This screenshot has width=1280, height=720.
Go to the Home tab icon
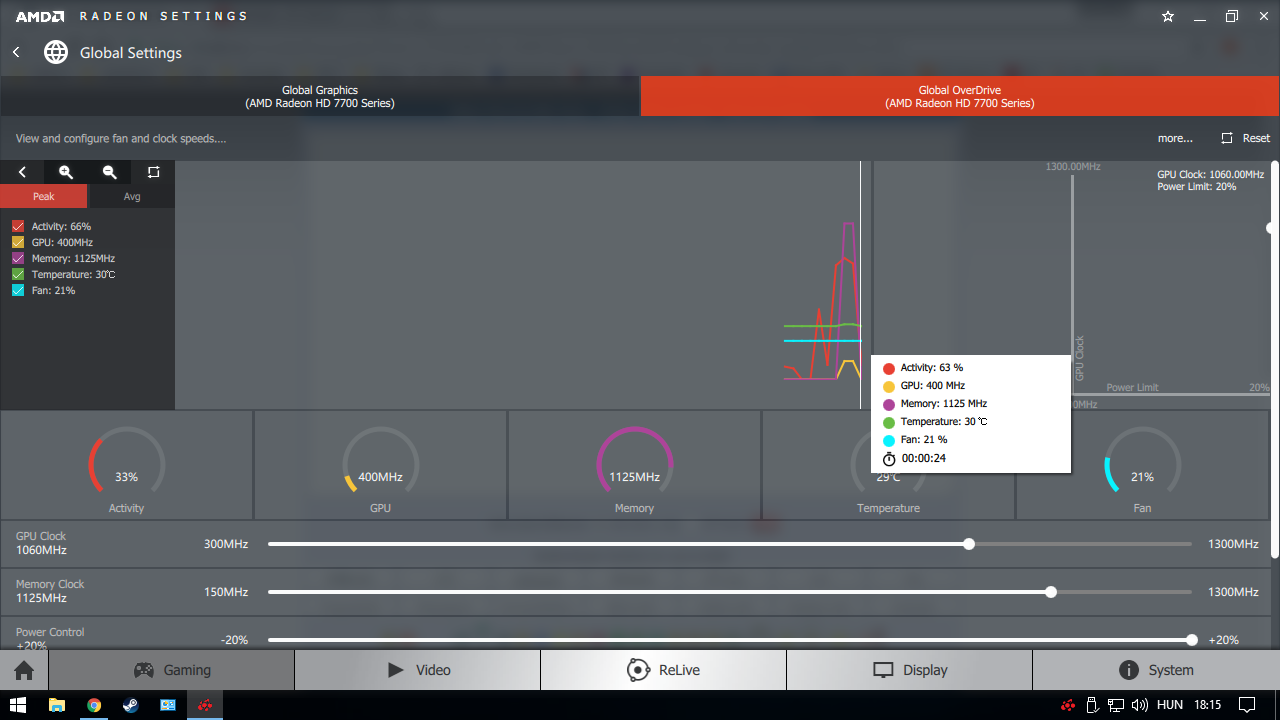click(x=24, y=670)
